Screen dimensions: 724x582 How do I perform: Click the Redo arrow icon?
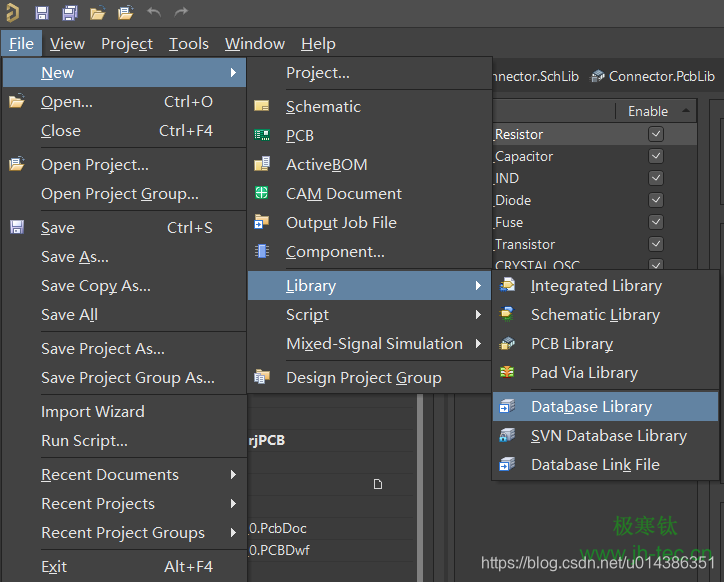point(181,13)
